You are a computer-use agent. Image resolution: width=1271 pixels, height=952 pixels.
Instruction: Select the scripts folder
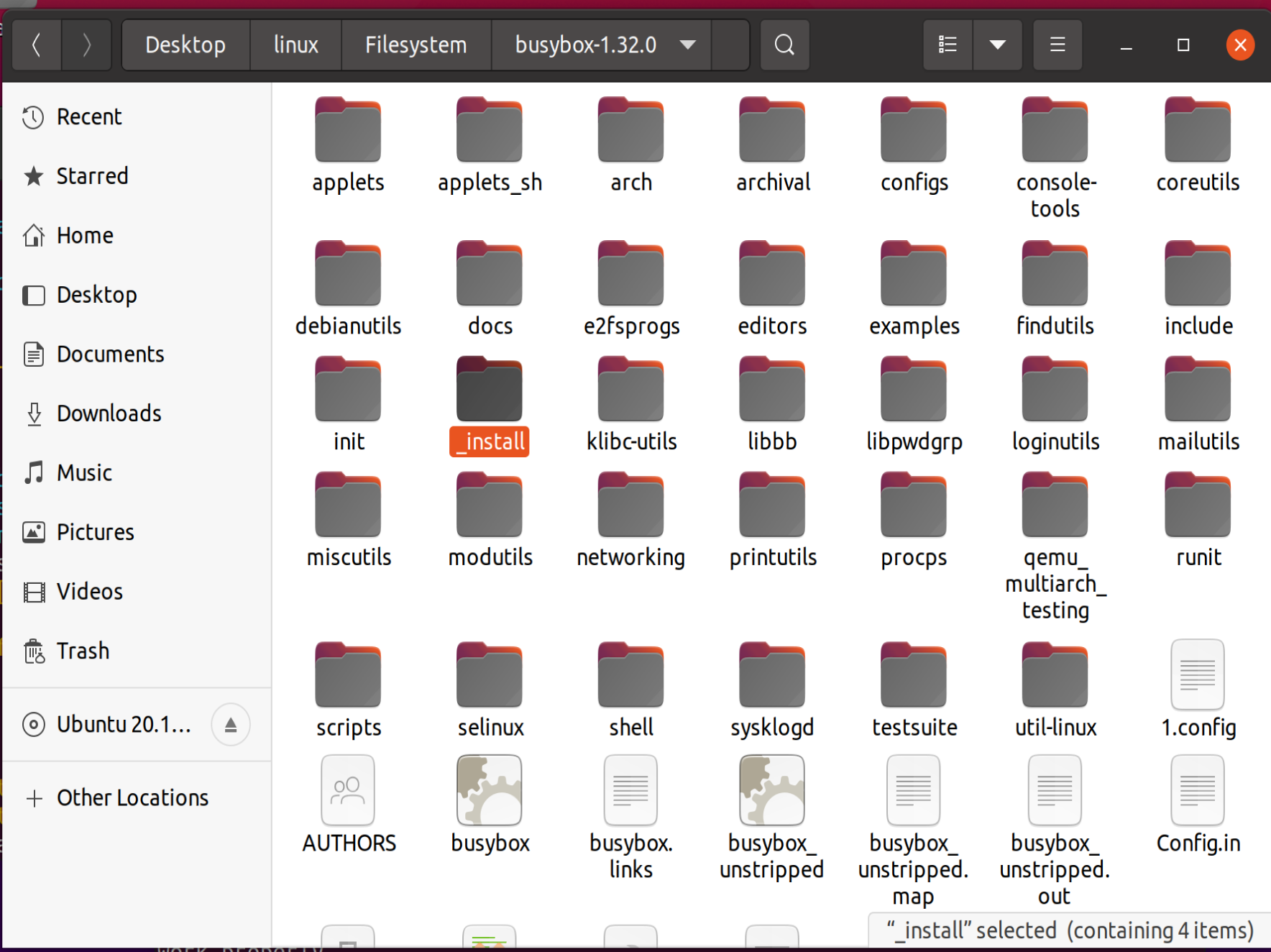(x=348, y=690)
